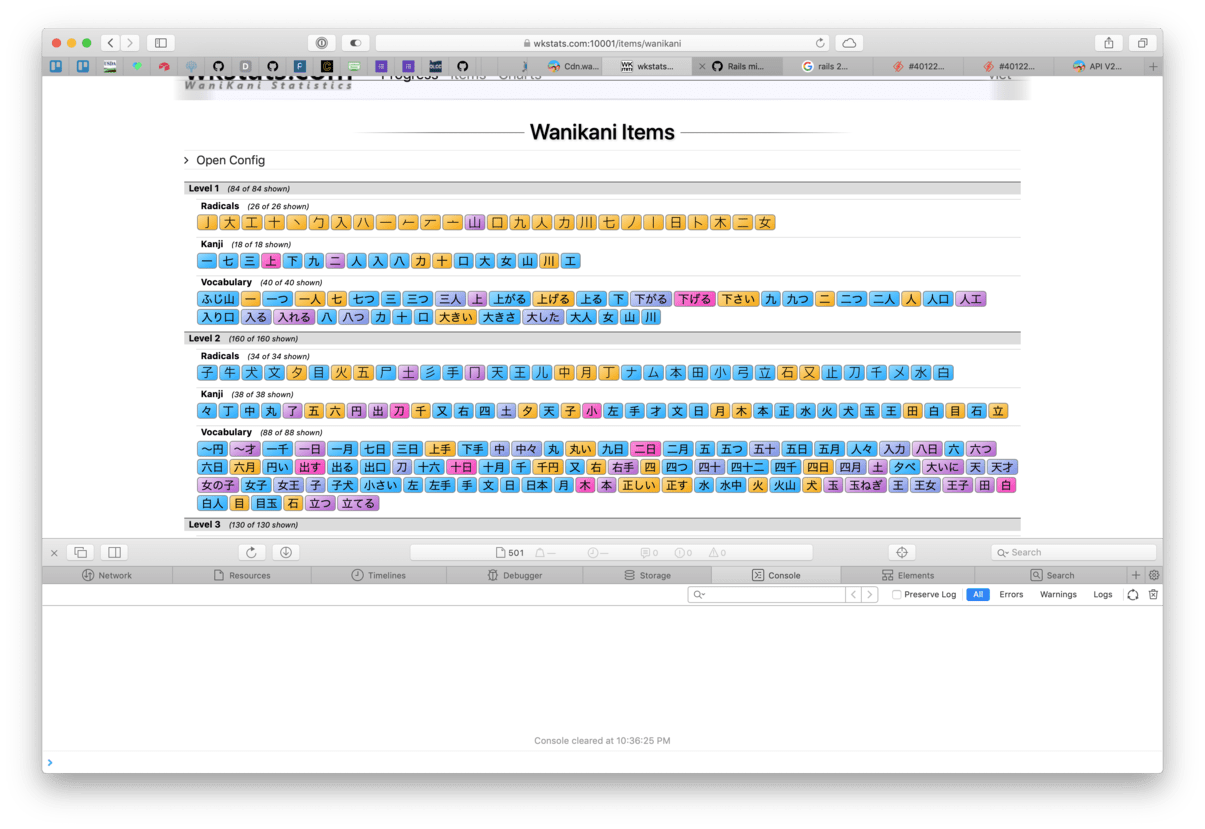Click the wkstats.com address bar
This screenshot has width=1205, height=829.
[602, 43]
